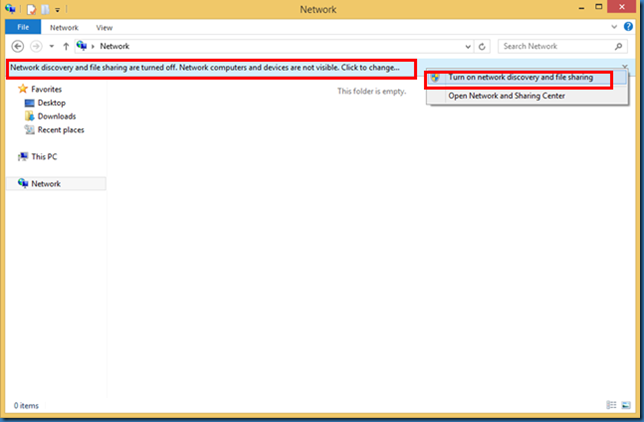Click the This PC computer icon

(23, 157)
